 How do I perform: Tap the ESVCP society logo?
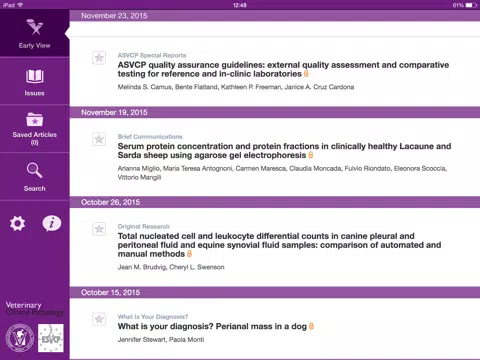[51, 338]
